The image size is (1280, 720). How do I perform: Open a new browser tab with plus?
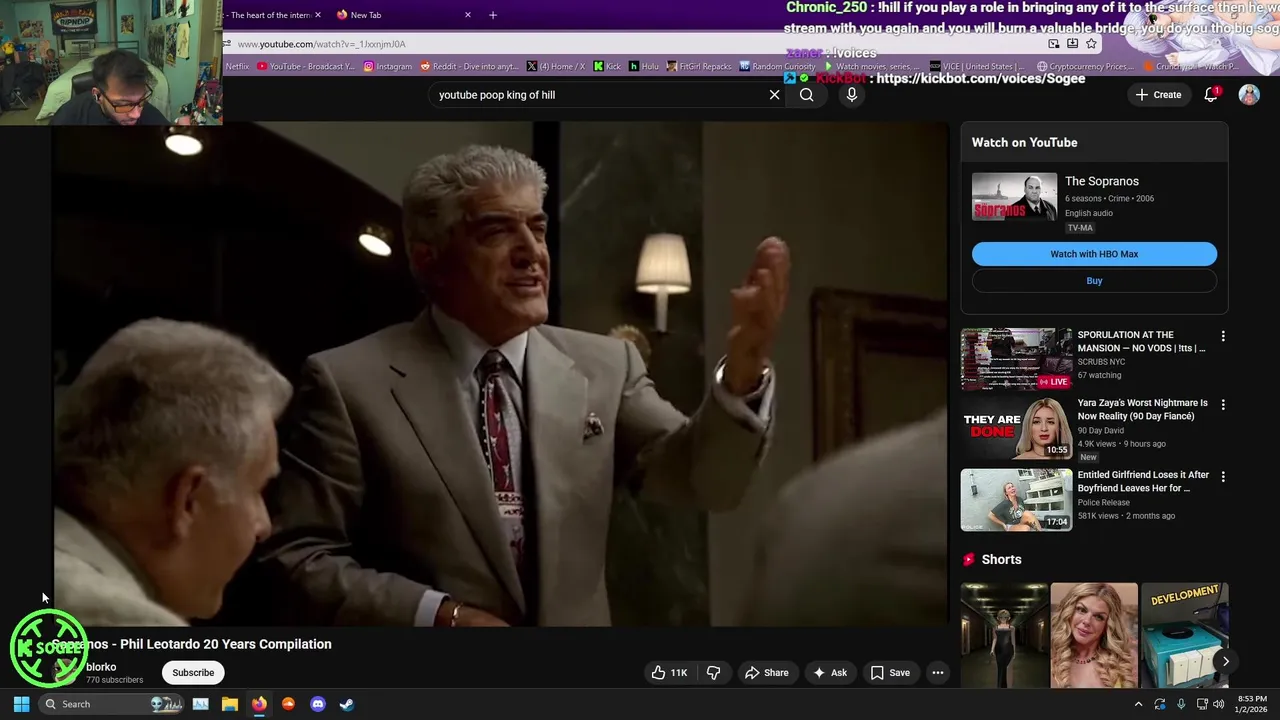click(492, 15)
